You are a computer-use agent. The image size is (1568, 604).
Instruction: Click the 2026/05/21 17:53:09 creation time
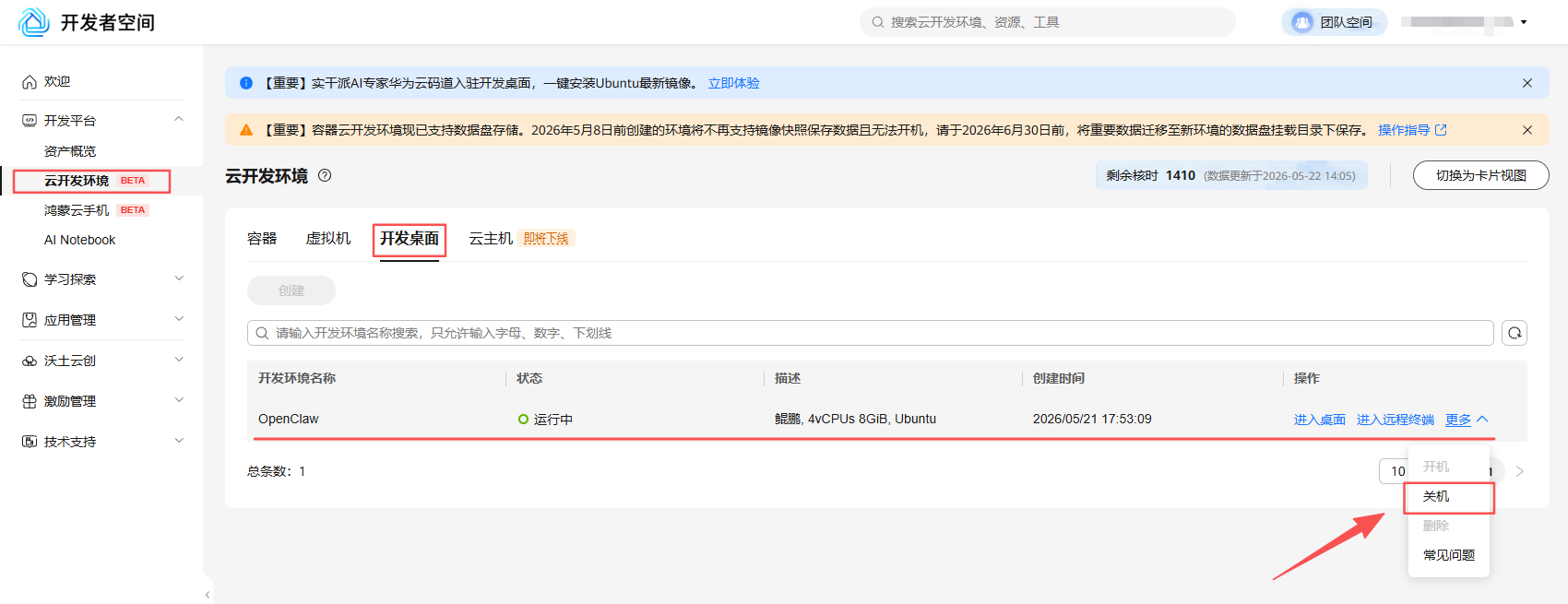1092,419
